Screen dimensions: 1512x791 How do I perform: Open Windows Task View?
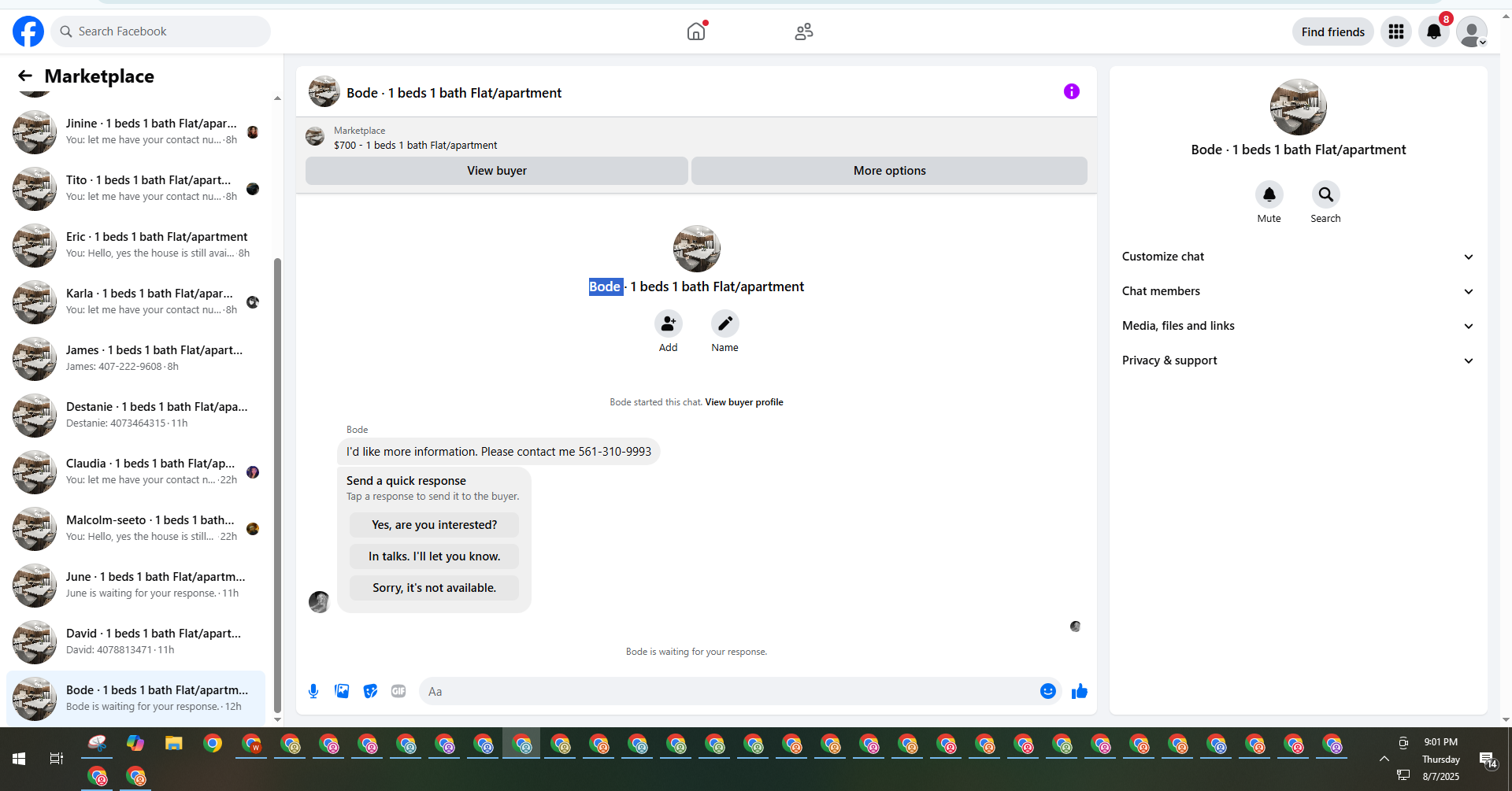(x=57, y=759)
